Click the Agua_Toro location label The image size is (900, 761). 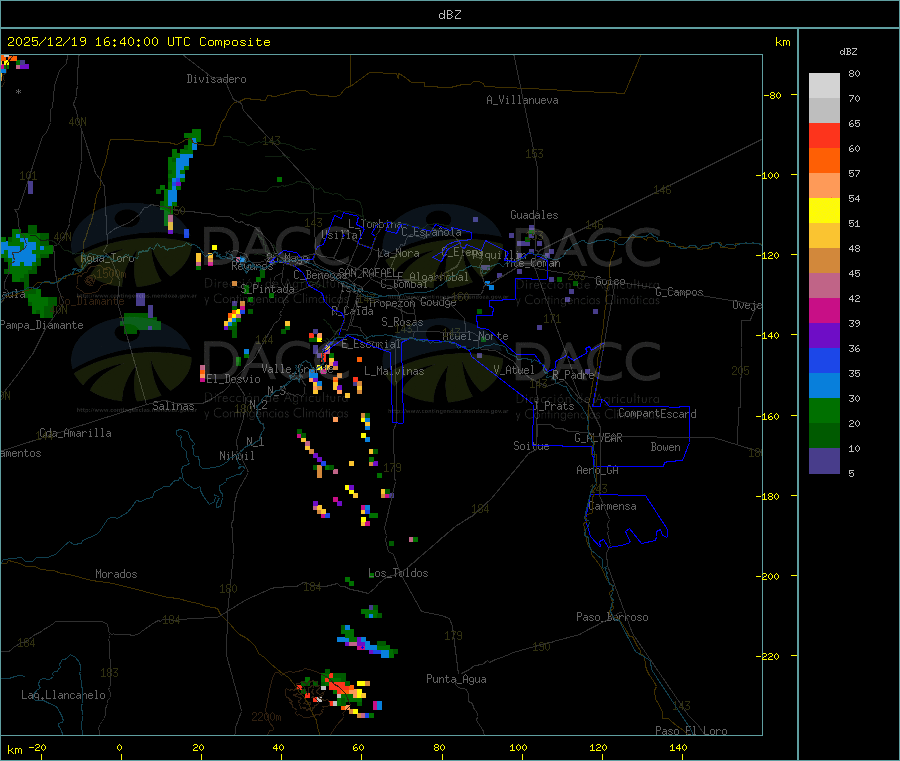(x=107, y=258)
